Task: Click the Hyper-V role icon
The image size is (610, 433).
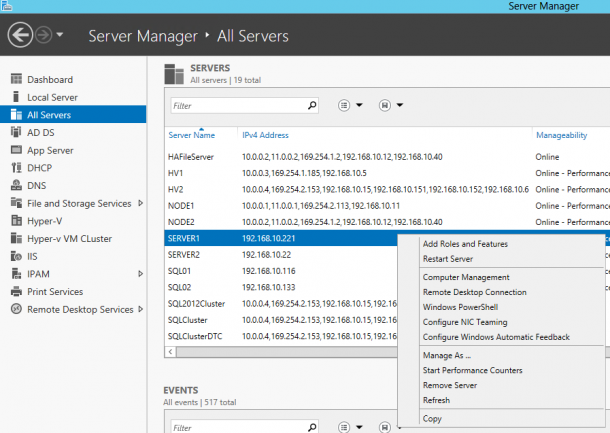Action: click(16, 221)
